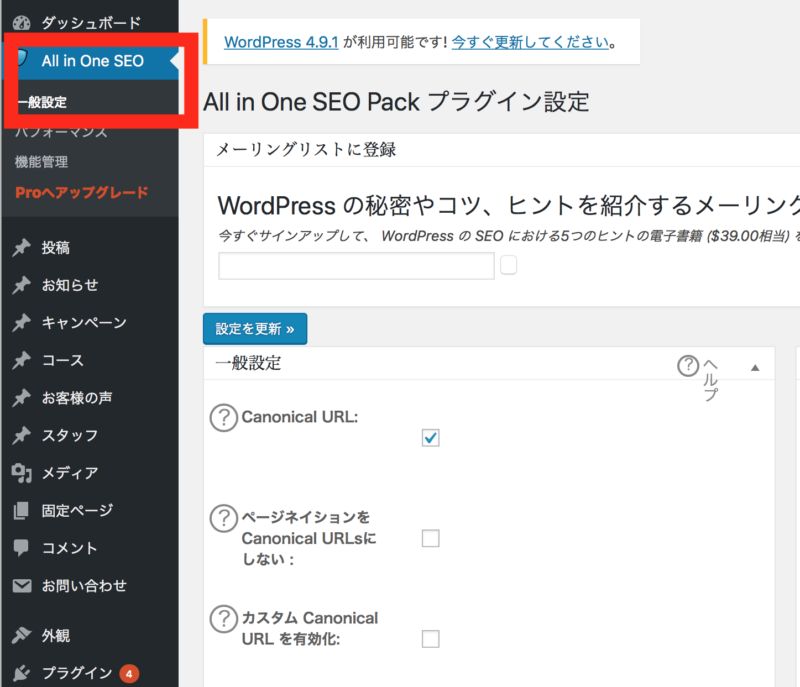
Task: Open the ダッシュボード menu
Action: coord(90,23)
